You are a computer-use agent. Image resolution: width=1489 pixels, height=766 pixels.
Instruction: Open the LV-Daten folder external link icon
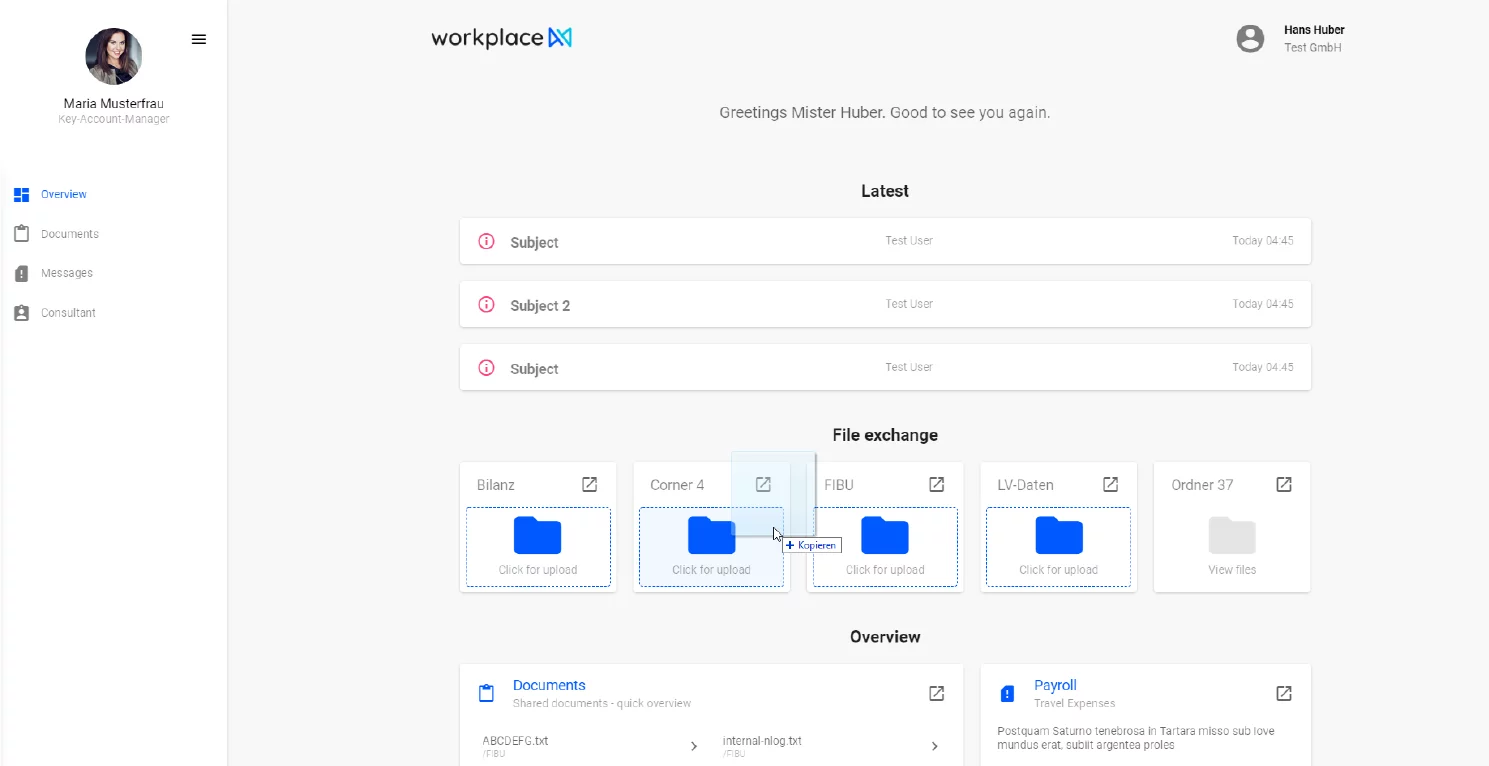click(1110, 484)
